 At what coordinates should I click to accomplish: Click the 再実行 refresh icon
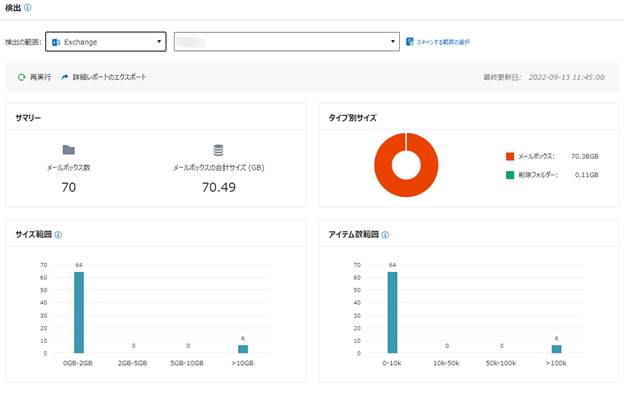point(21,77)
